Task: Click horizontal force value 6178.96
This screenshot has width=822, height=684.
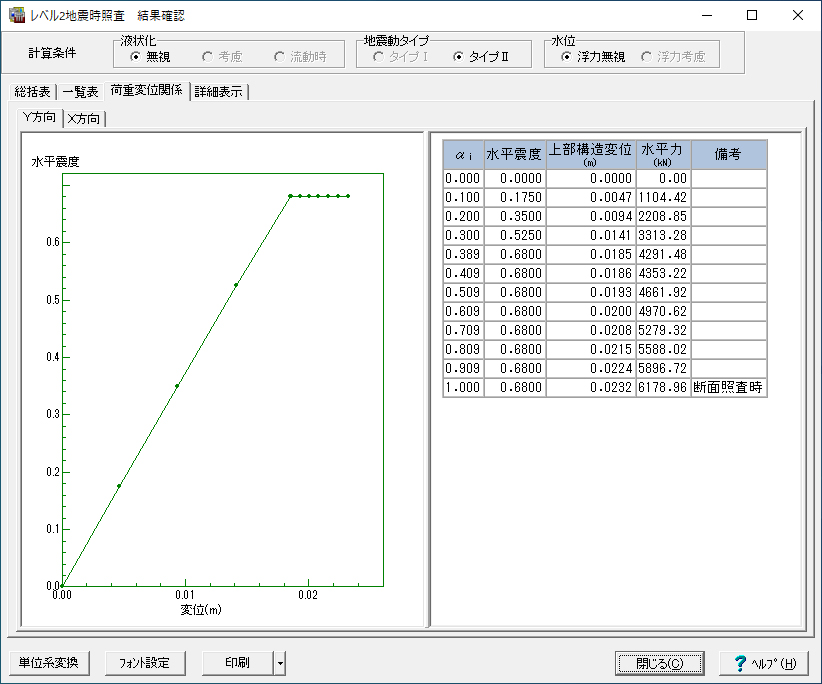Action: tap(663, 387)
